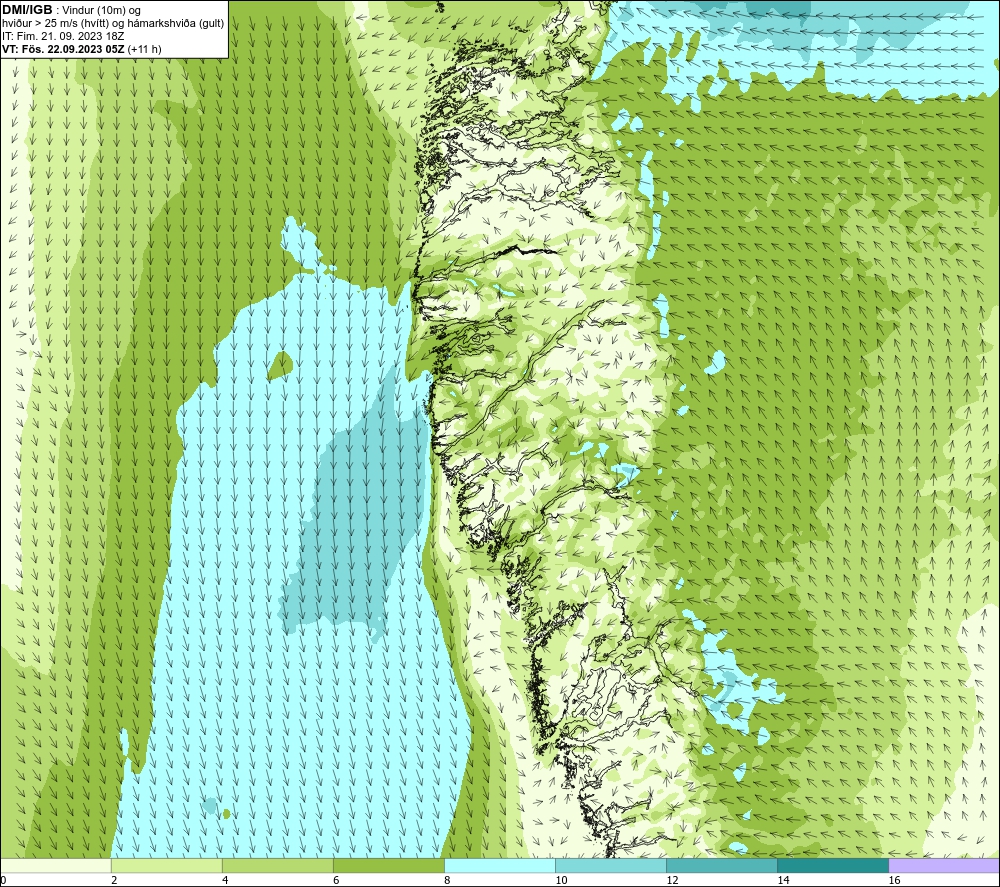
Task: Click legend scale label 6
Action: point(336,880)
